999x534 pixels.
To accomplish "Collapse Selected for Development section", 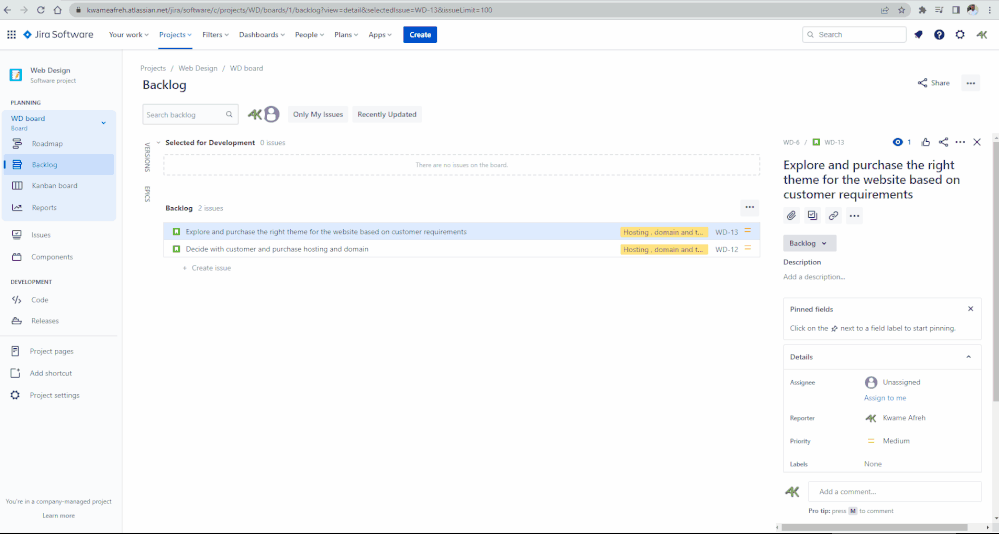I will click(159, 143).
